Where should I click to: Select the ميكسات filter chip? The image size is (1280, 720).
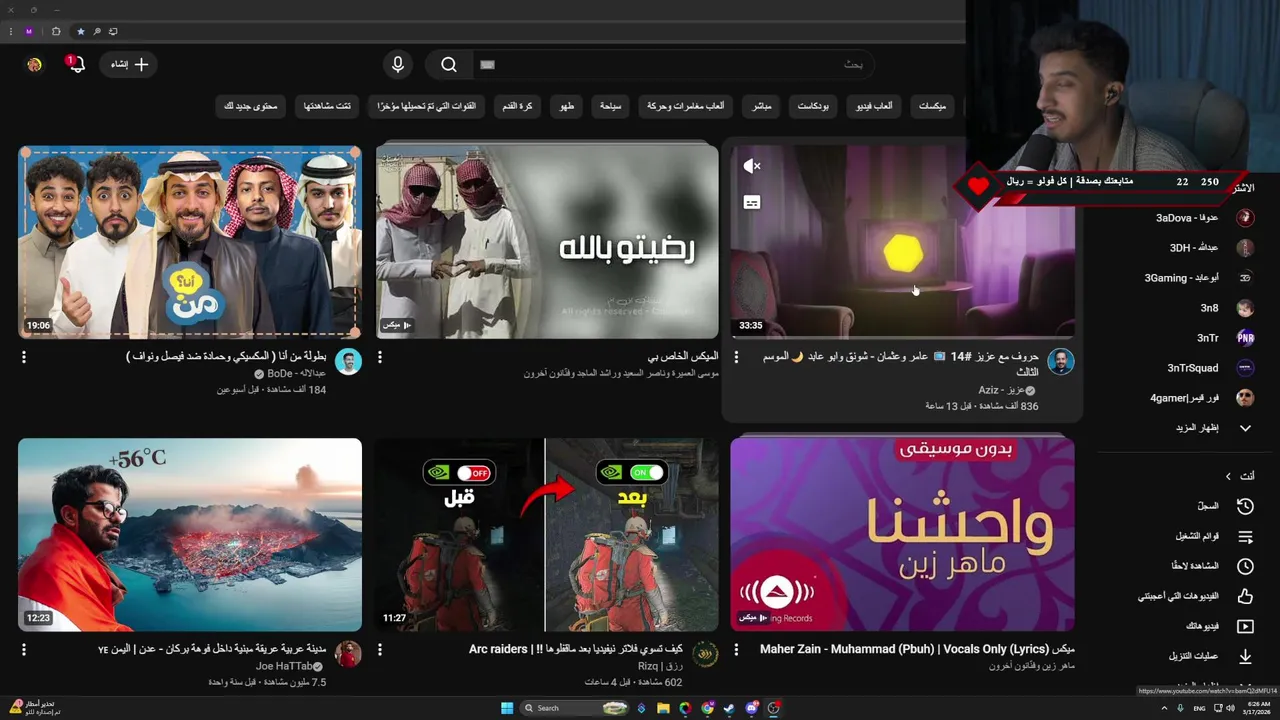click(x=932, y=106)
